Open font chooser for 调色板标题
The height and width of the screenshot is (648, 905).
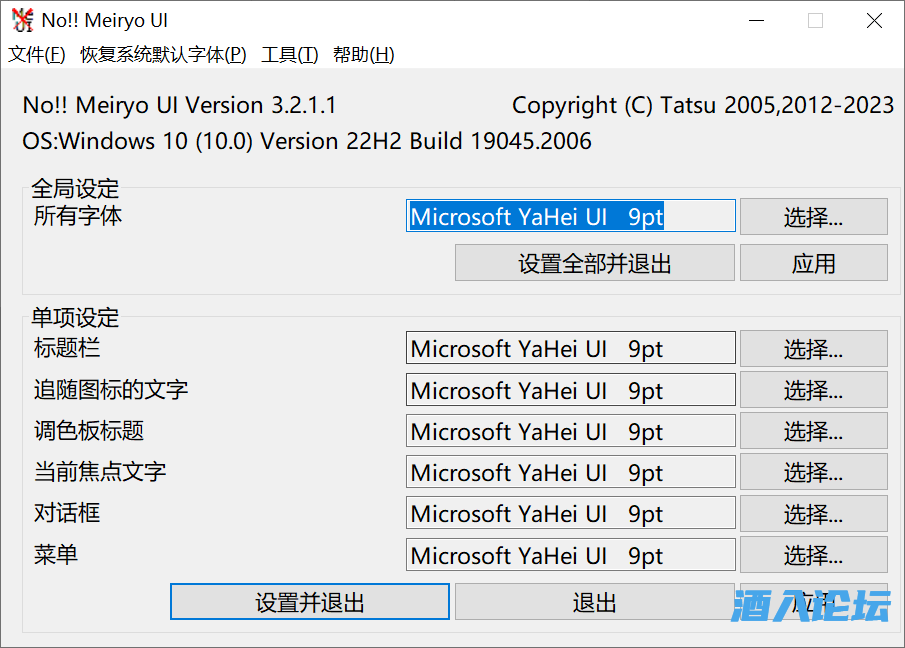coord(813,431)
